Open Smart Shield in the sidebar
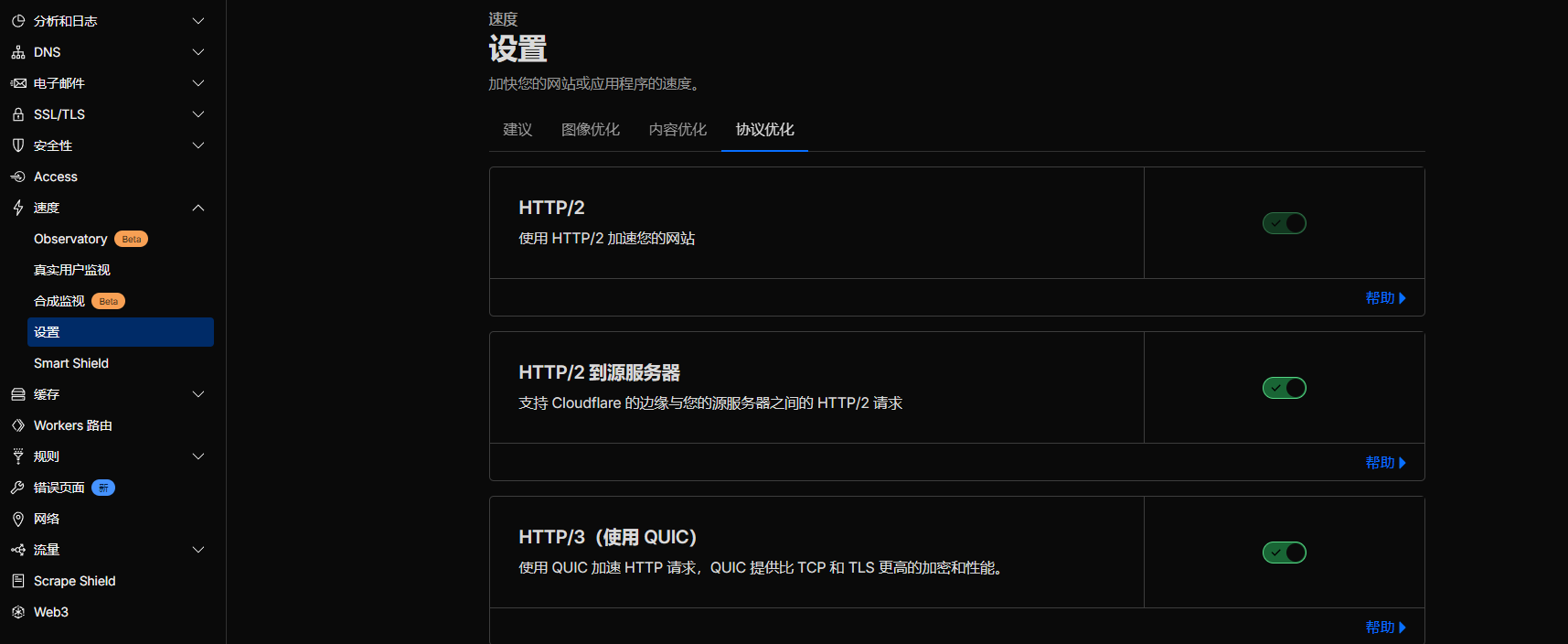 point(71,363)
